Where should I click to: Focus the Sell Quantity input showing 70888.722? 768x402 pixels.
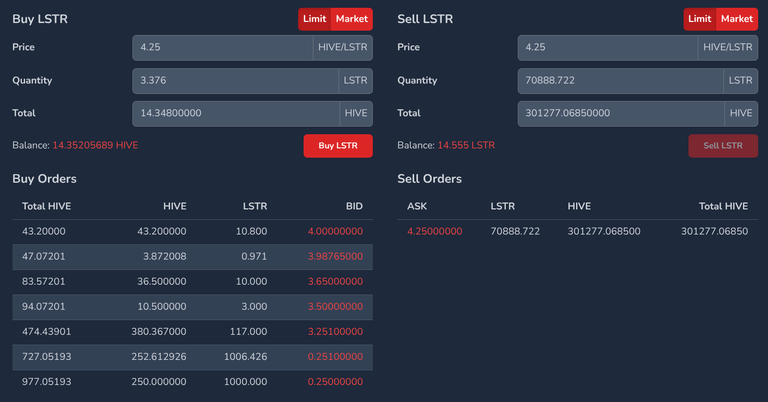point(621,81)
